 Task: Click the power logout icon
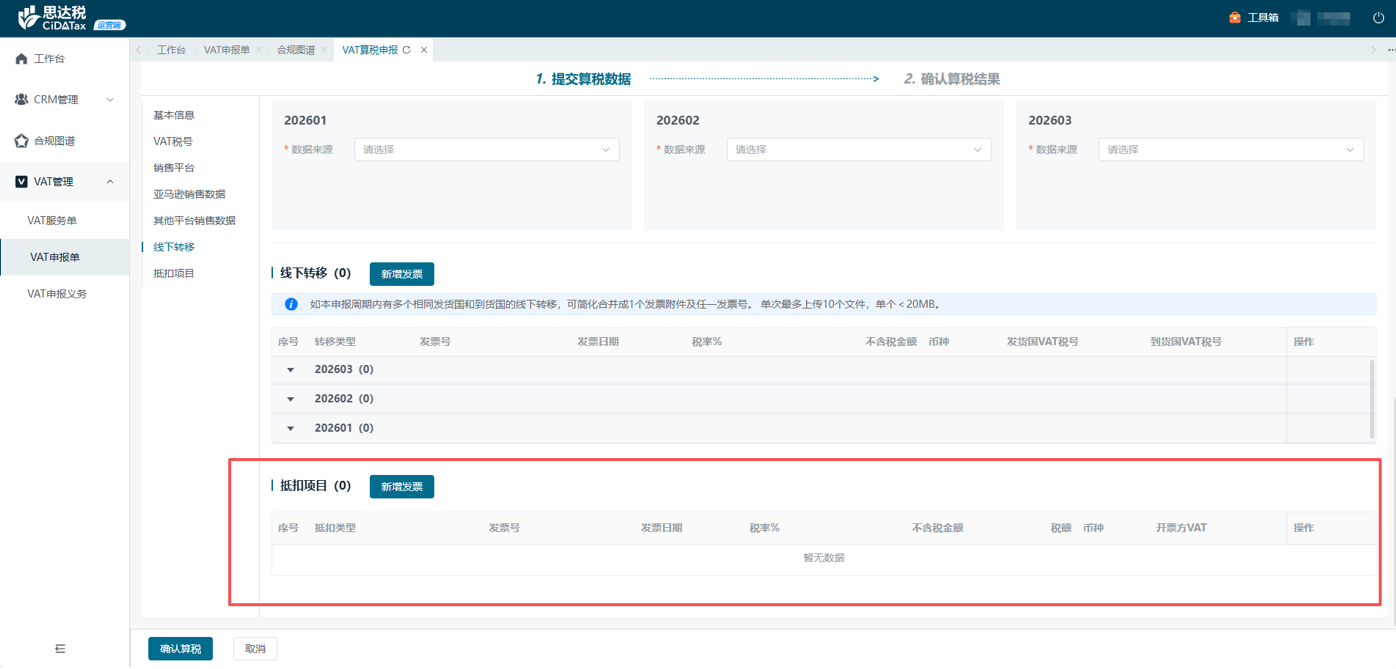point(1378,18)
